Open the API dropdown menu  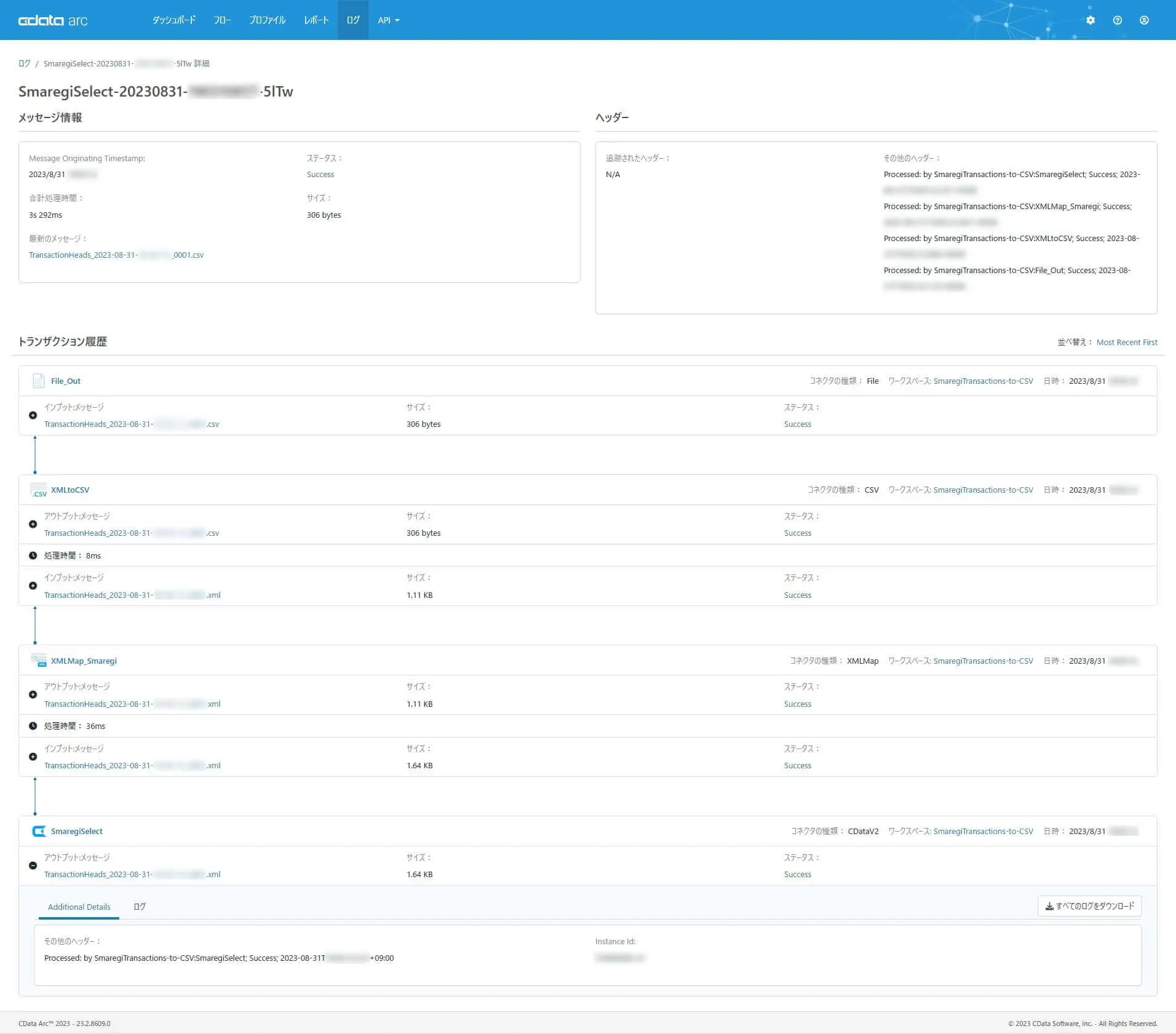[x=388, y=20]
